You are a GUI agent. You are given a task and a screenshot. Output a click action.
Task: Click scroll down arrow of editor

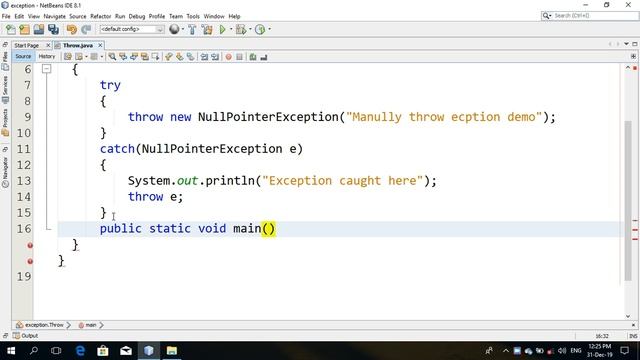tap(628, 316)
